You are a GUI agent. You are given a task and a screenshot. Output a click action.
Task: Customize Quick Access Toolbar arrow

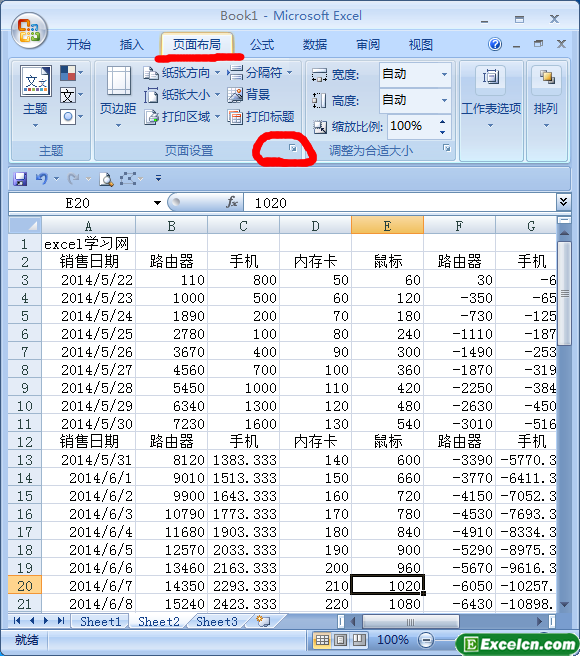click(x=158, y=179)
